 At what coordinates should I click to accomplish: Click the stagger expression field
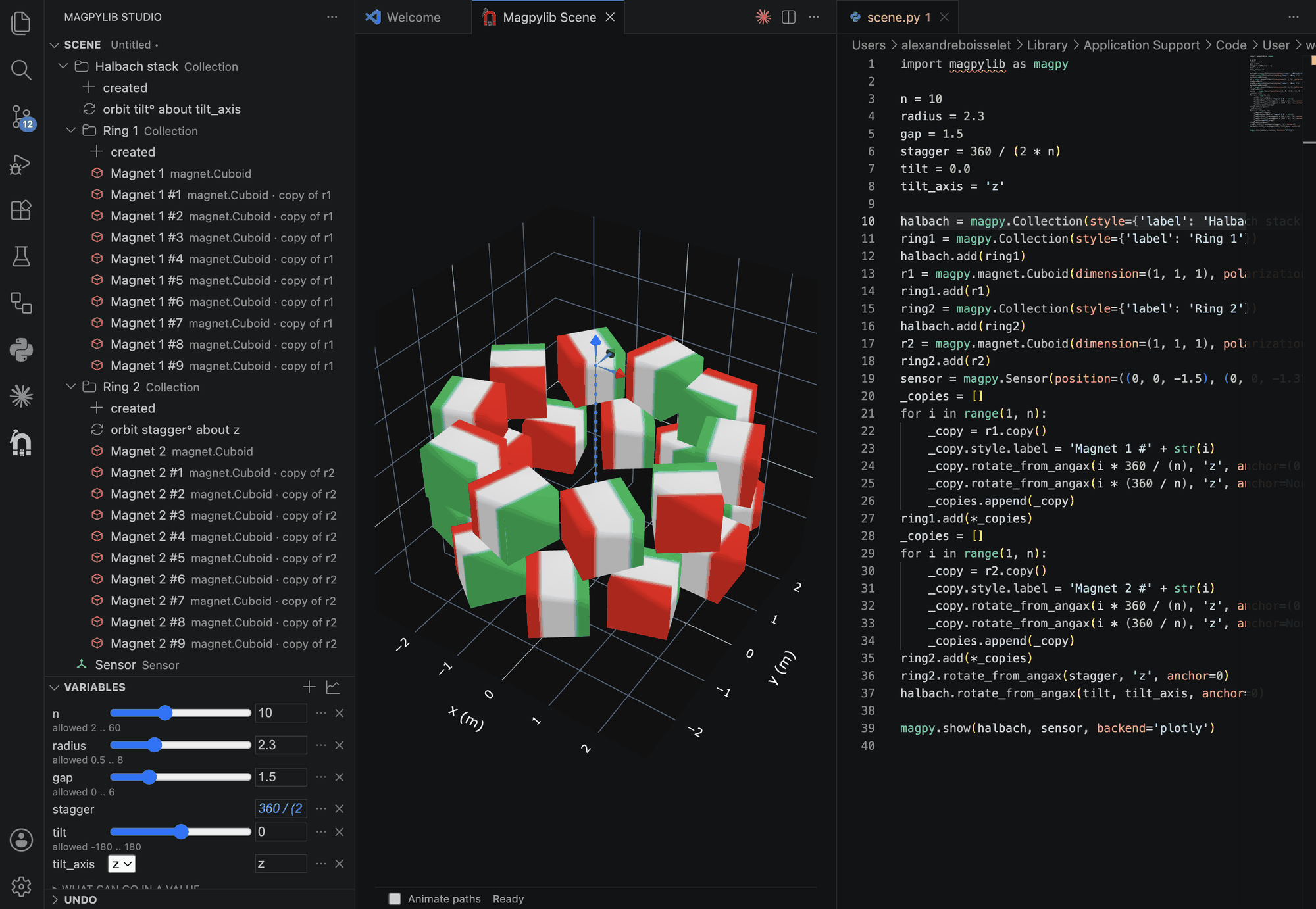pos(281,808)
